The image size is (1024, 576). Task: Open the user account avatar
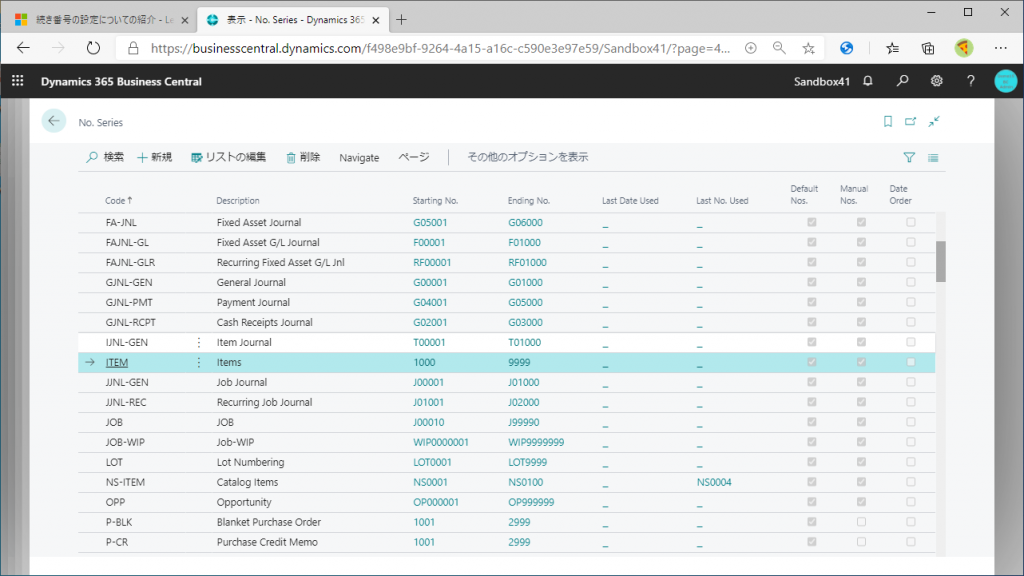point(1006,81)
